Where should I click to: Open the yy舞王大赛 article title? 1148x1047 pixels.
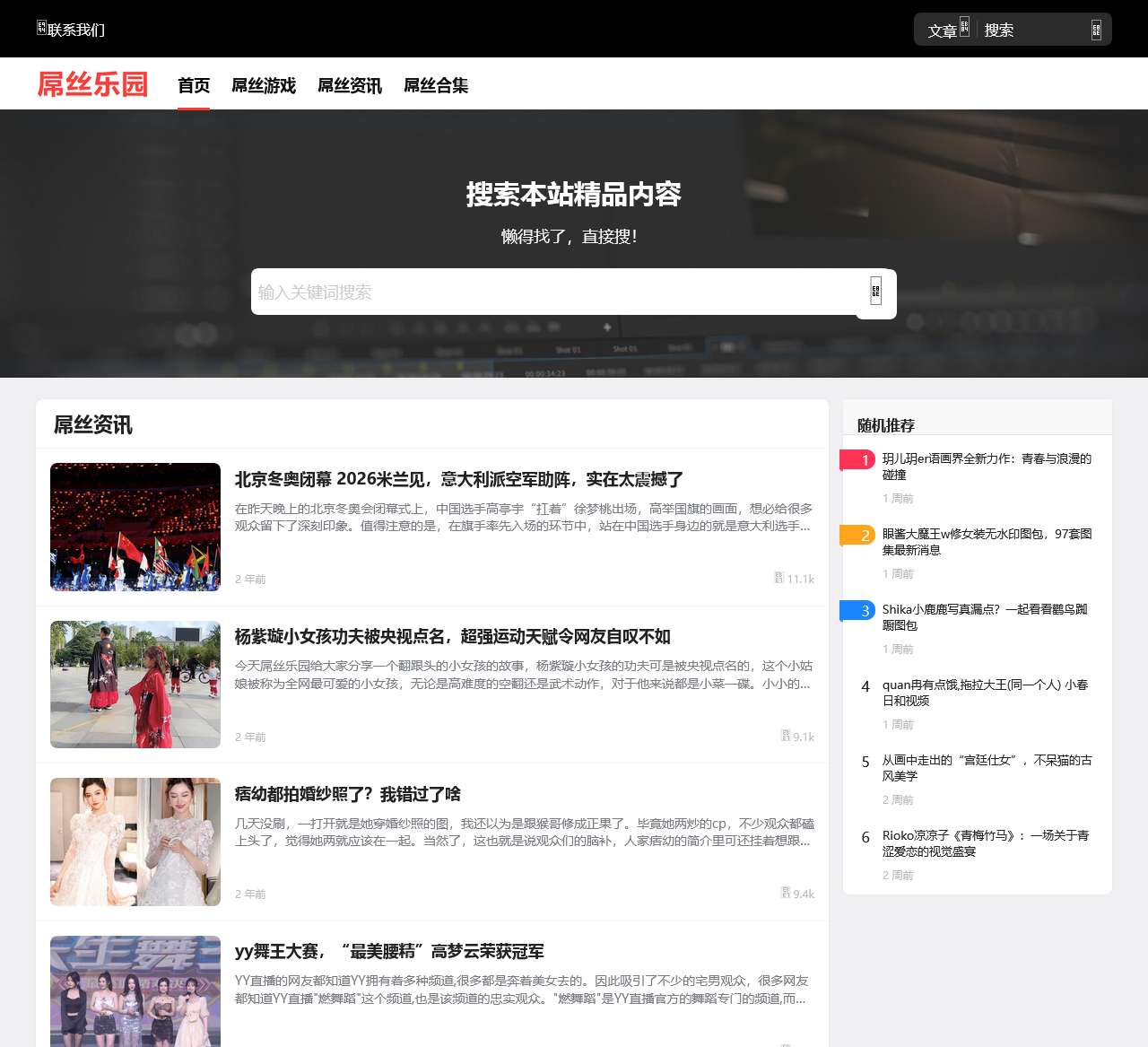[x=389, y=951]
